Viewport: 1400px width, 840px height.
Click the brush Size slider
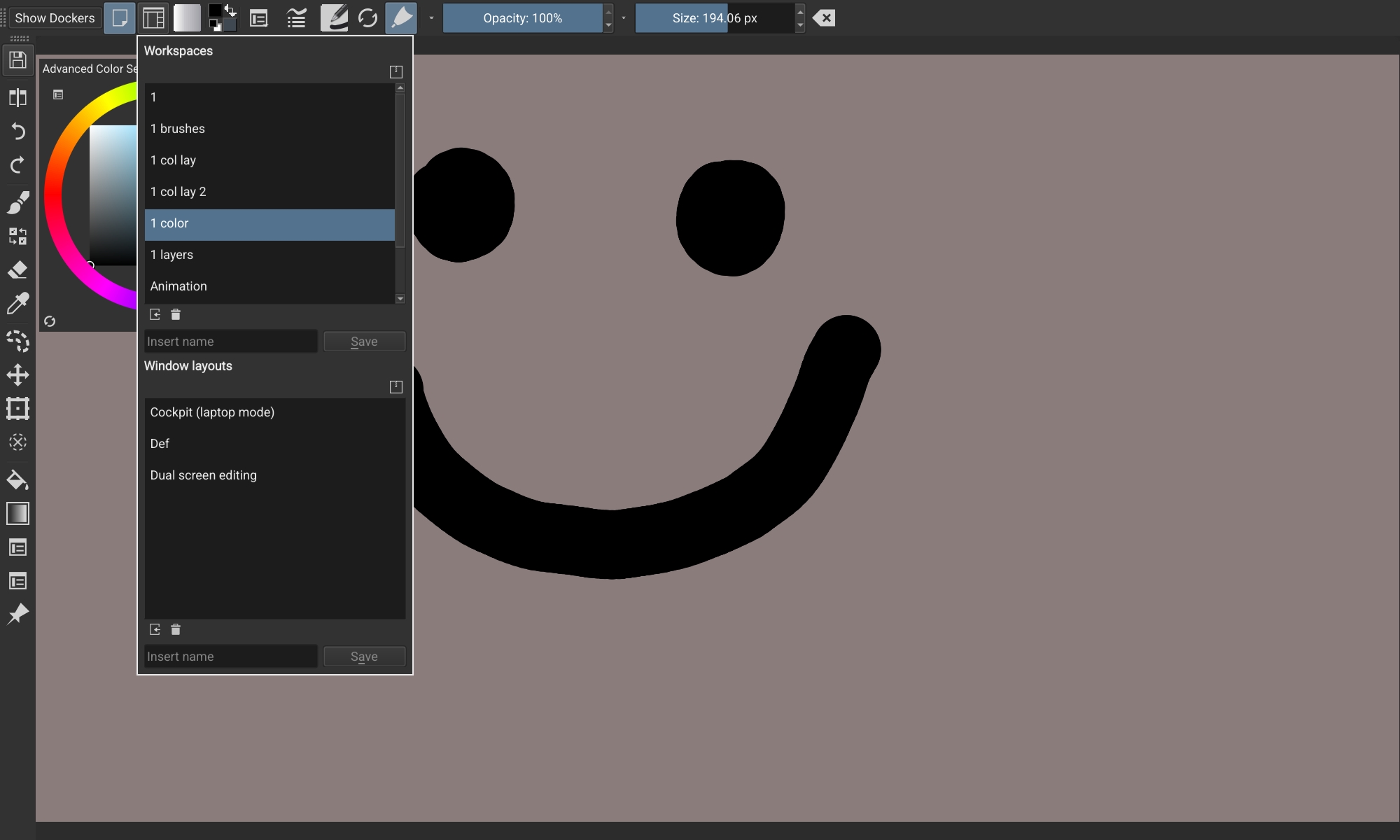tap(714, 18)
